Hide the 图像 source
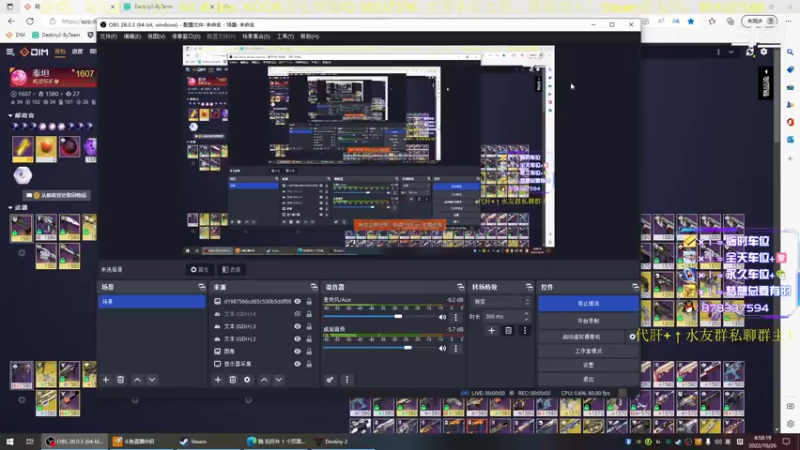This screenshot has height=450, width=800. 297,352
